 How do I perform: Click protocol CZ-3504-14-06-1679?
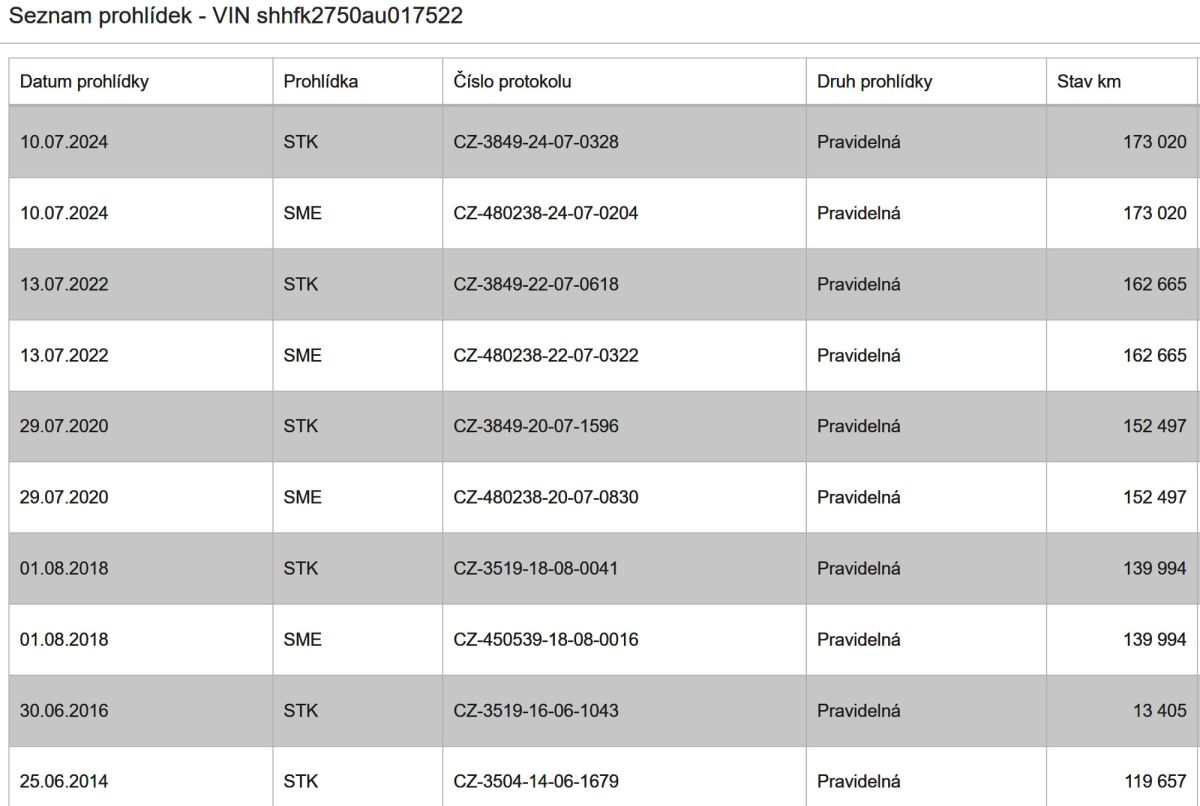[536, 781]
